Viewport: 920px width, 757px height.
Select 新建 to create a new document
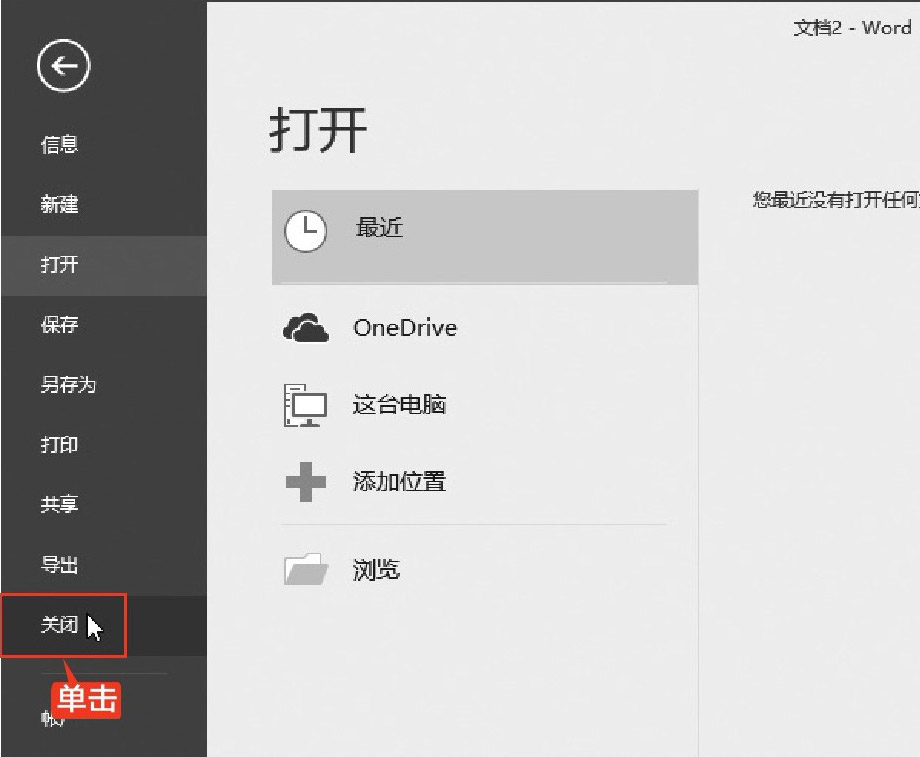tap(59, 205)
